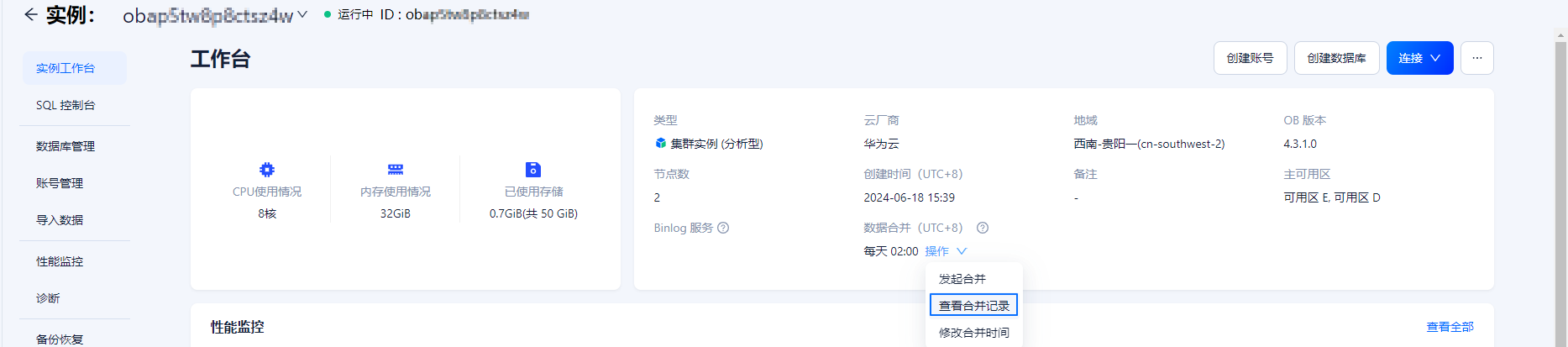
Task: Click the help icon beside Binlog 服务
Action: pos(723,228)
